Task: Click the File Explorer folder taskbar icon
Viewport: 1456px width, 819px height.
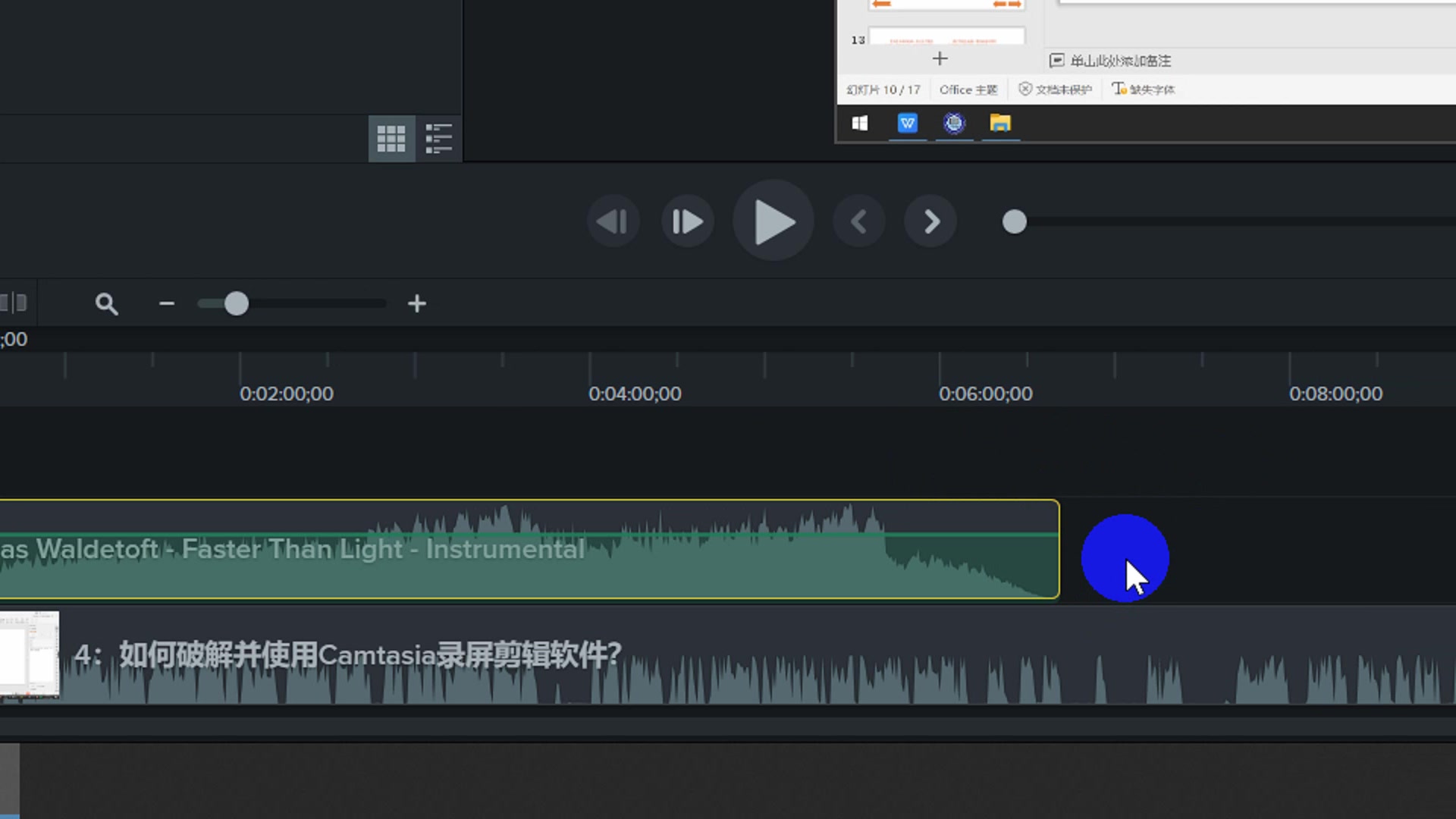Action: 999,123
